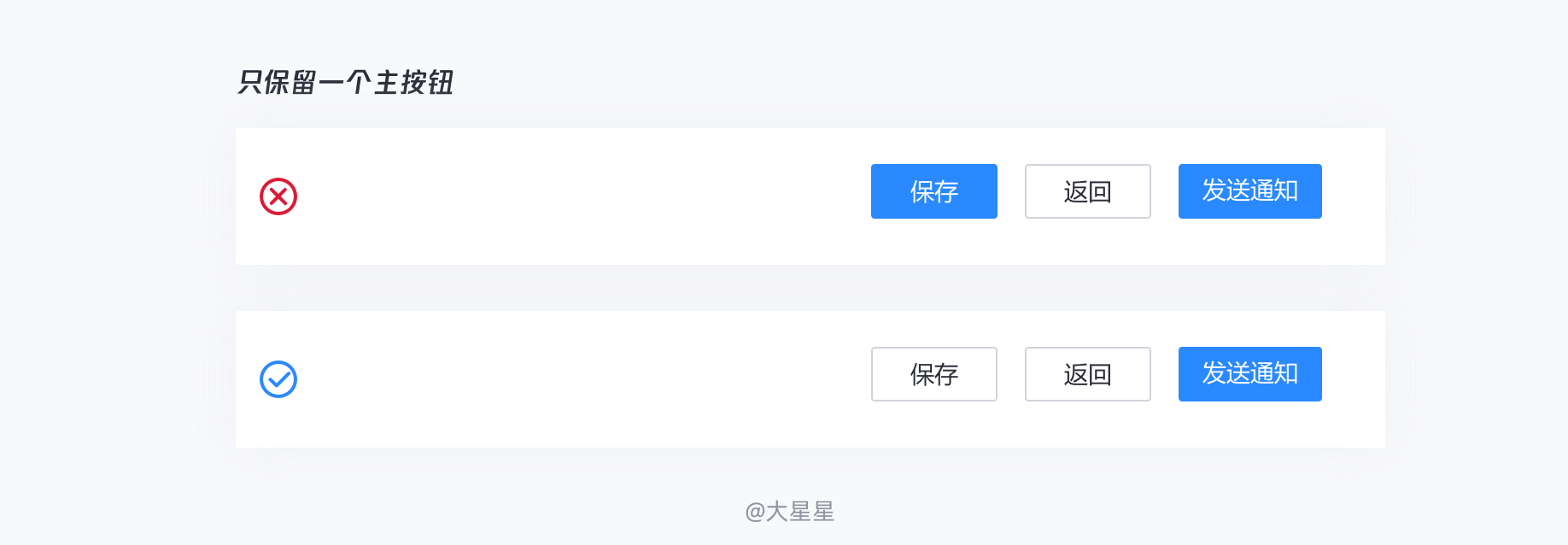
Task: Click the blue checkmark circle icon
Action: (278, 379)
